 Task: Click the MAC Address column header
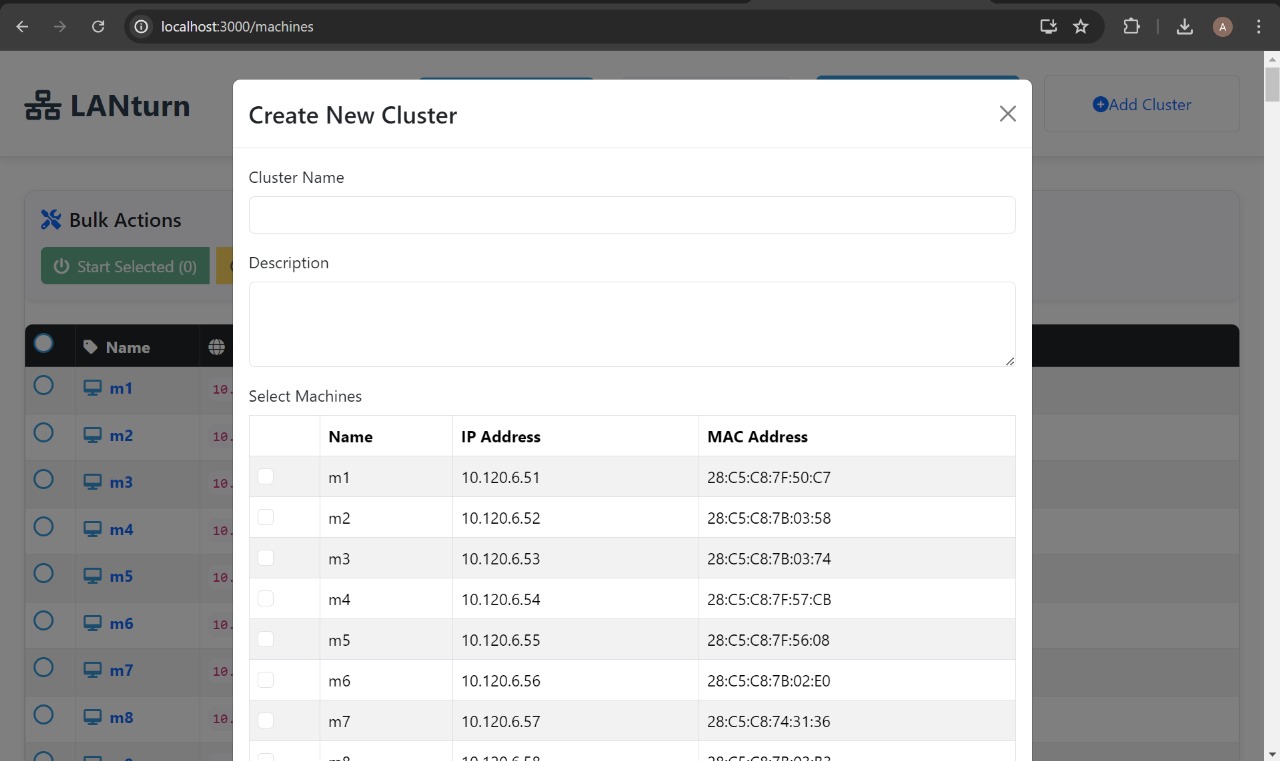[856, 436]
